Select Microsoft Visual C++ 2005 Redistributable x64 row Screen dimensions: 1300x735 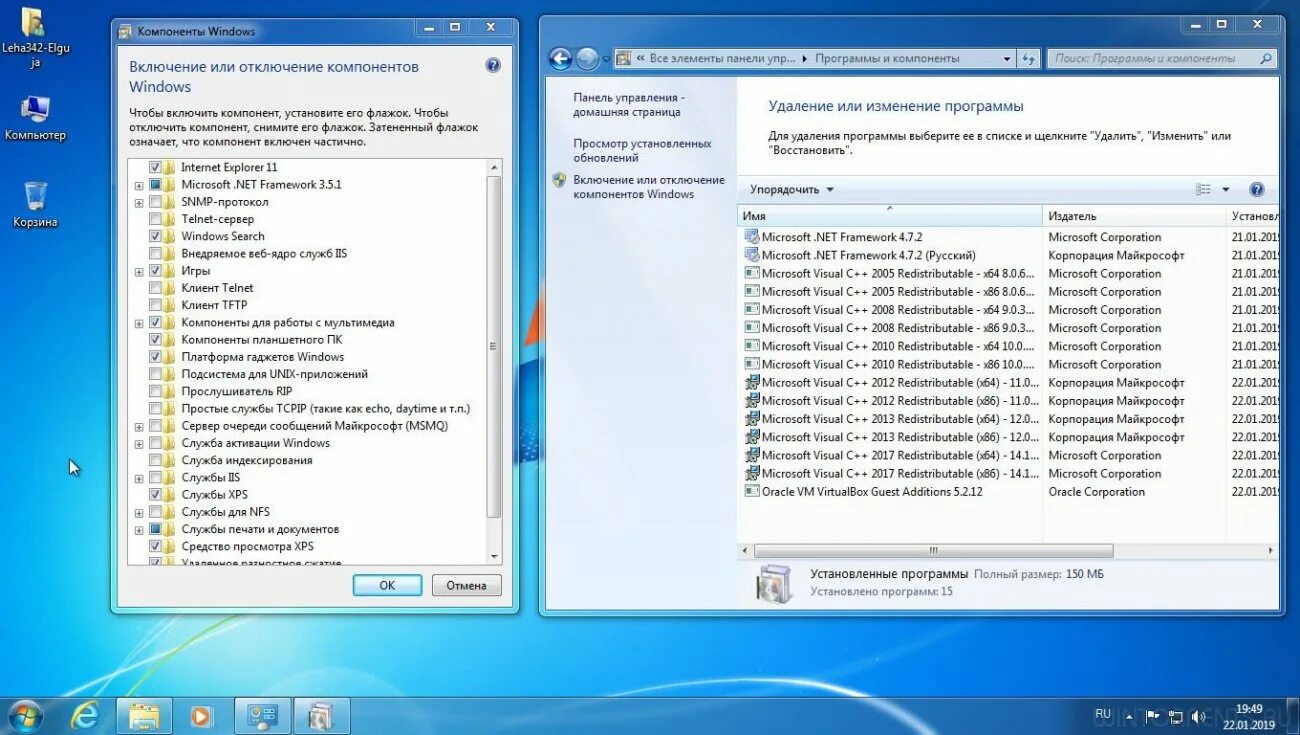click(x=1010, y=273)
